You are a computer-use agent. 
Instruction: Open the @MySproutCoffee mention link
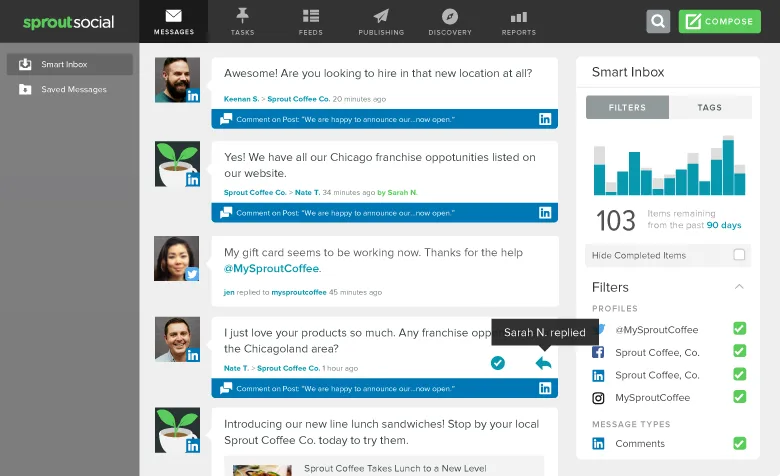[271, 269]
